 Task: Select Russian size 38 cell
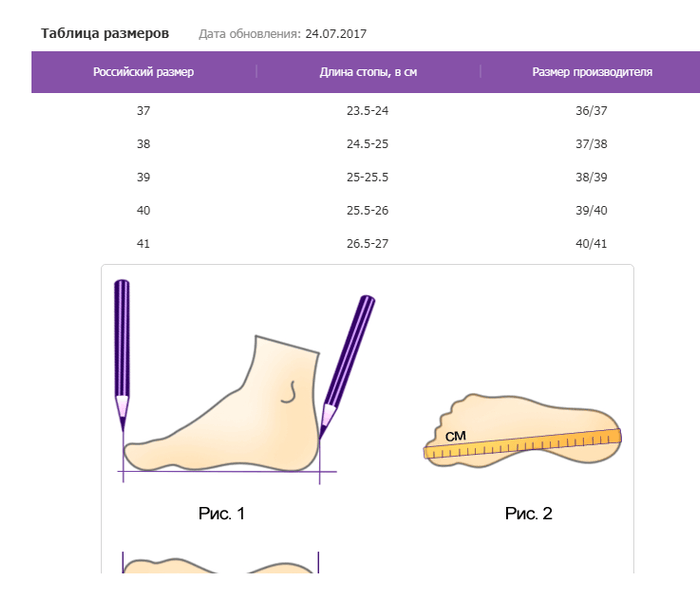coord(143,144)
